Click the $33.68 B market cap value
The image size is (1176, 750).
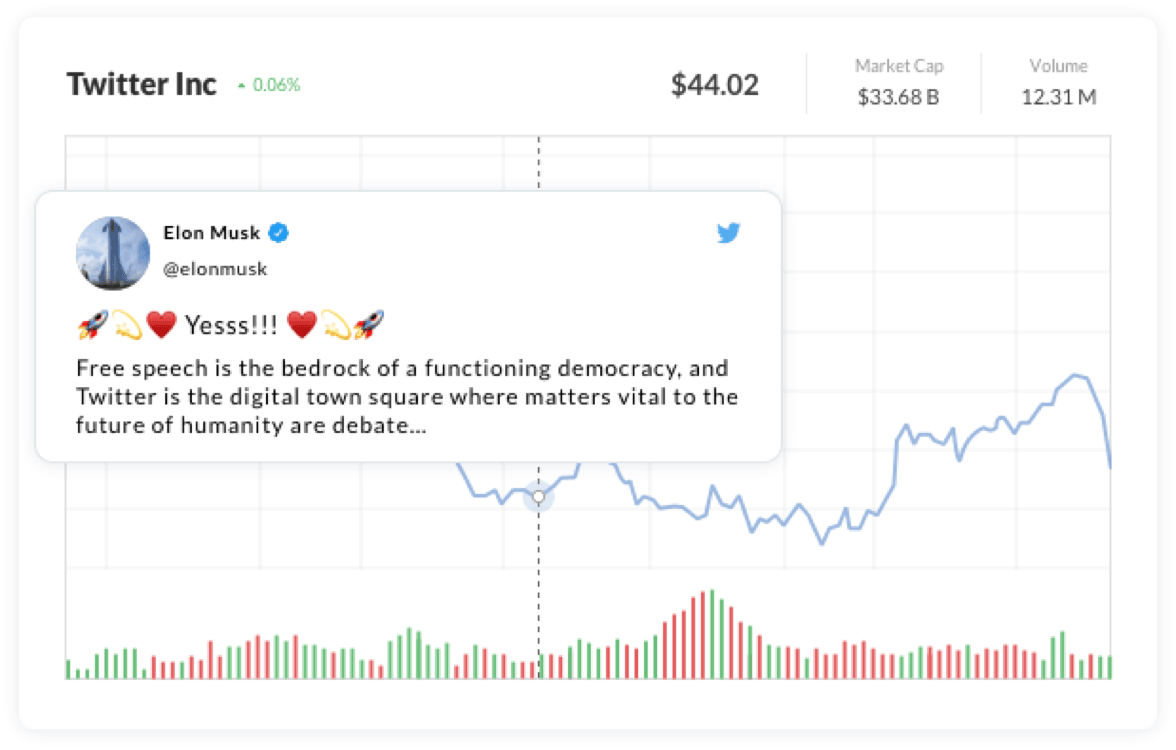tap(898, 97)
